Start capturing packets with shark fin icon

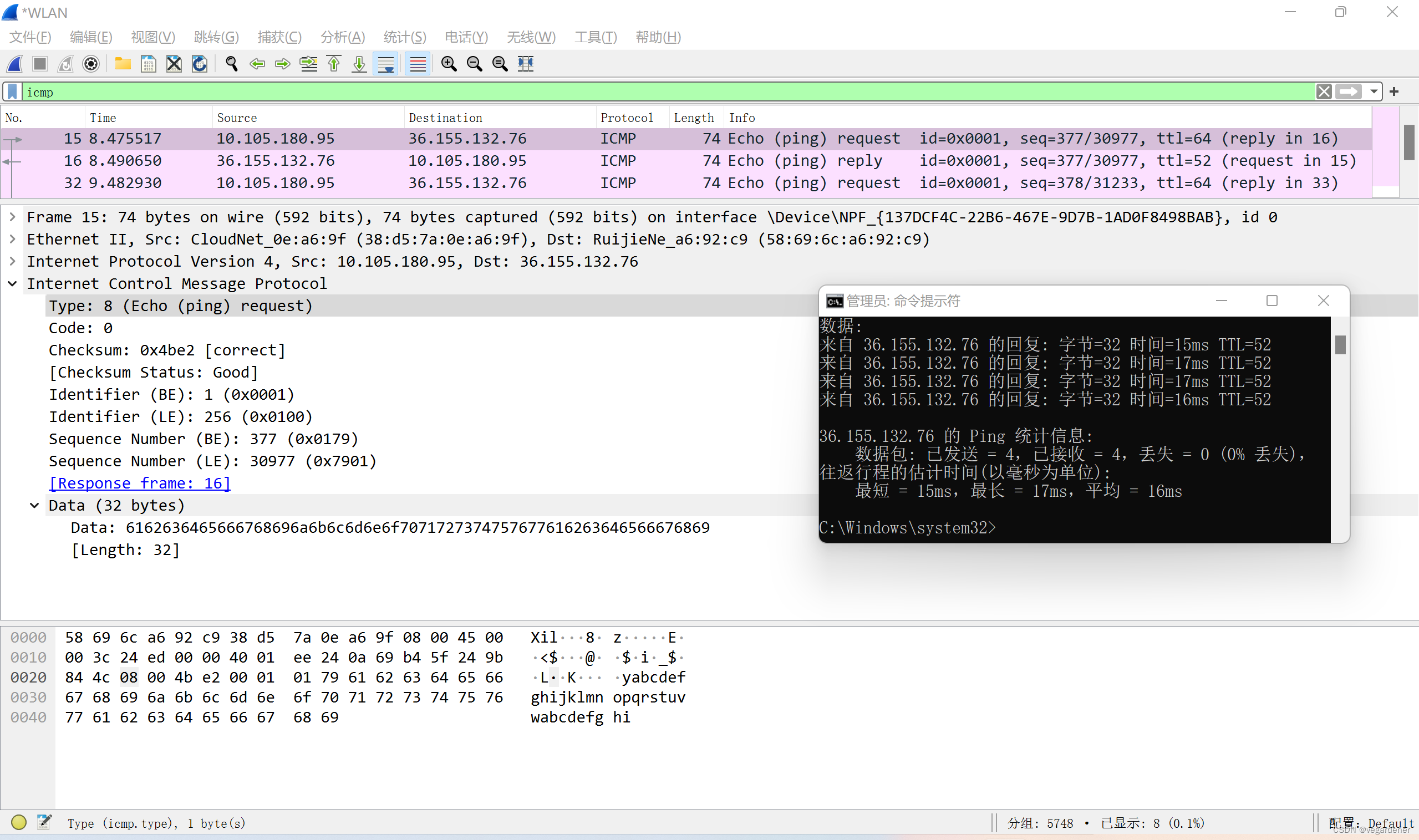16,64
